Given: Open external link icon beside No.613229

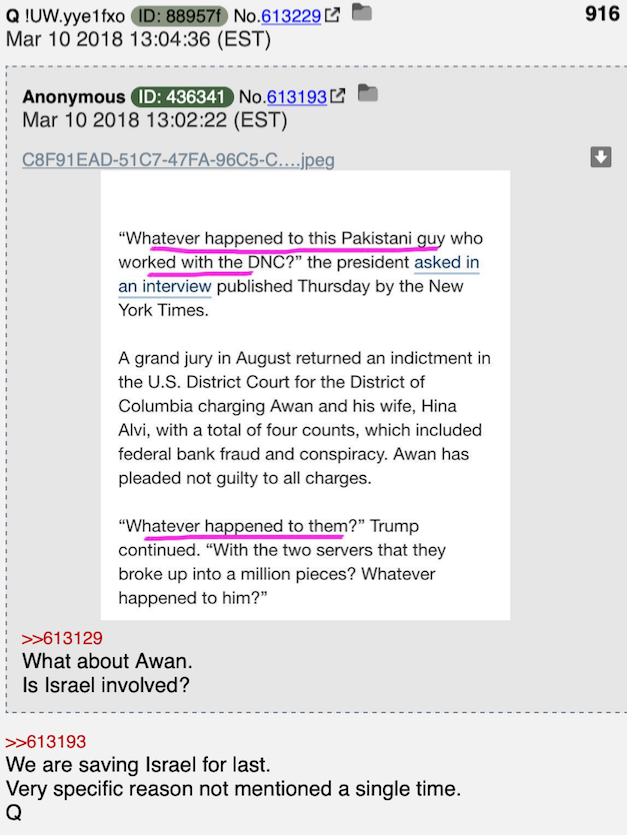Looking at the screenshot, I should tap(332, 15).
